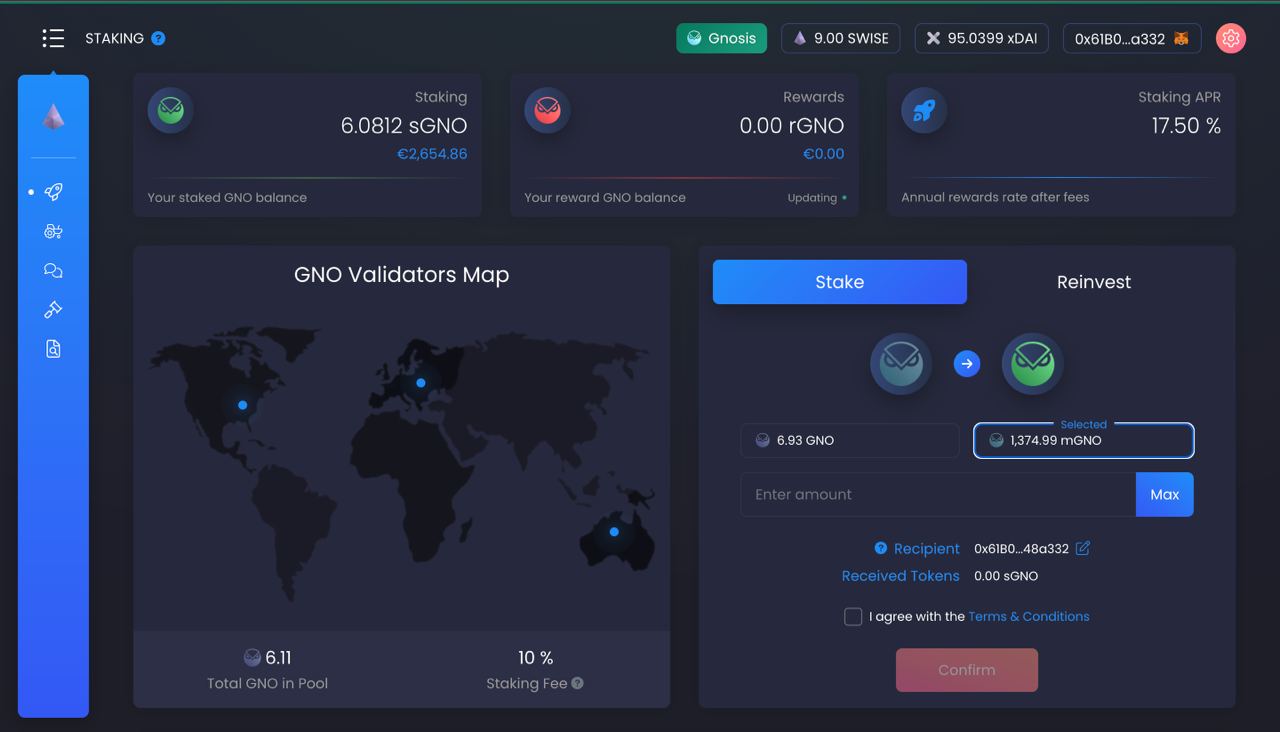Click the Enter amount input field
The height and width of the screenshot is (732, 1280).
click(x=938, y=494)
